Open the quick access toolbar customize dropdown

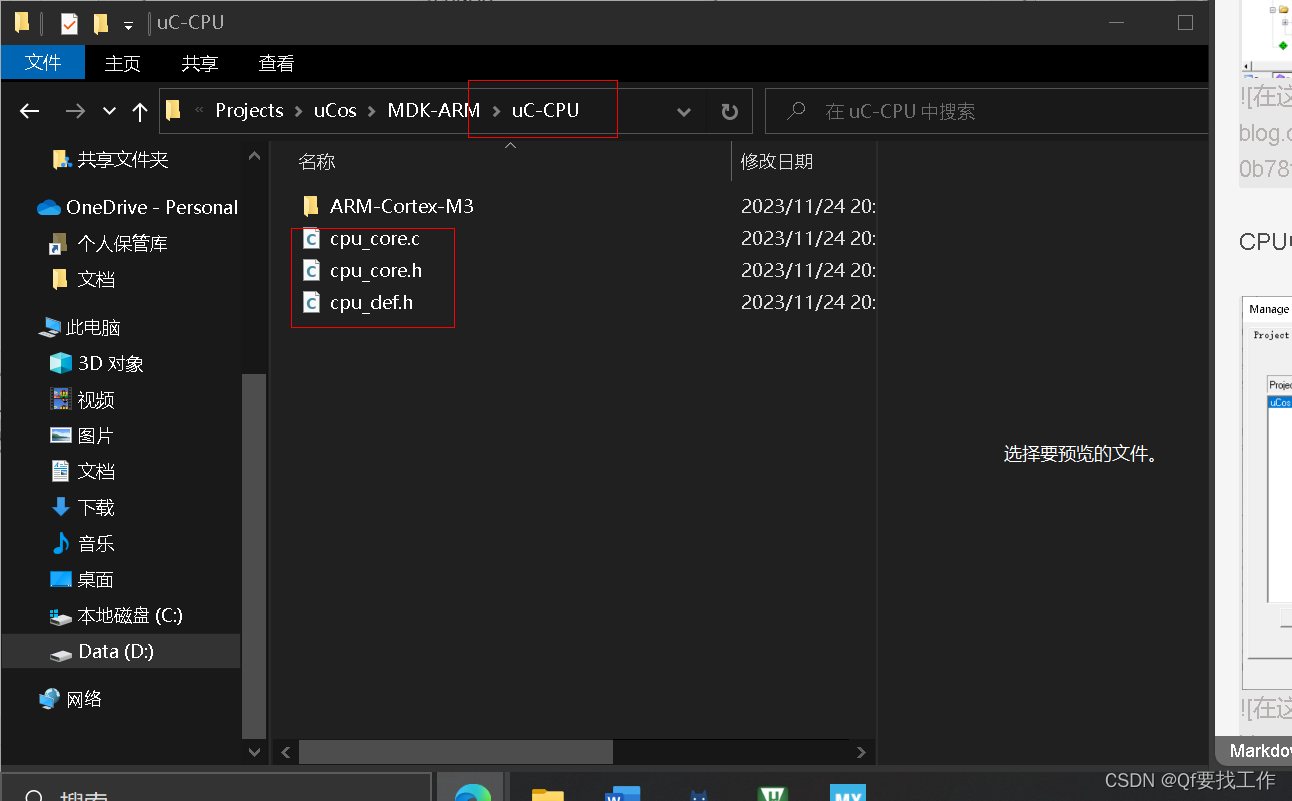(x=128, y=25)
